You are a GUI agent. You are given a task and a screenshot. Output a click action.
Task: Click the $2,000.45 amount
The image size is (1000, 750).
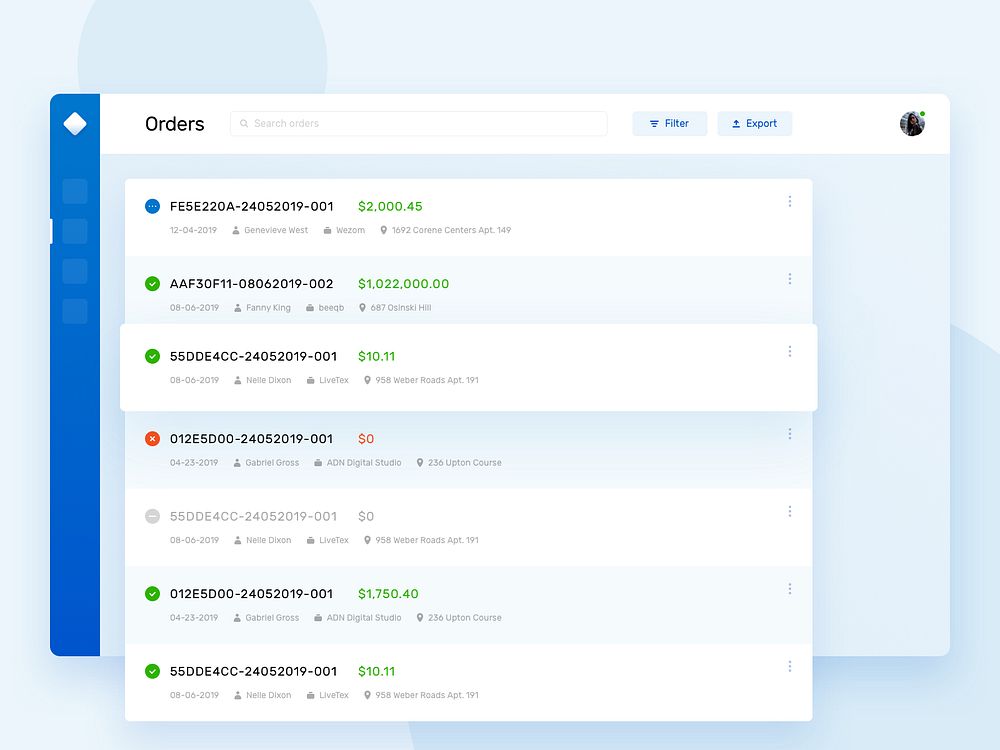[x=390, y=206]
